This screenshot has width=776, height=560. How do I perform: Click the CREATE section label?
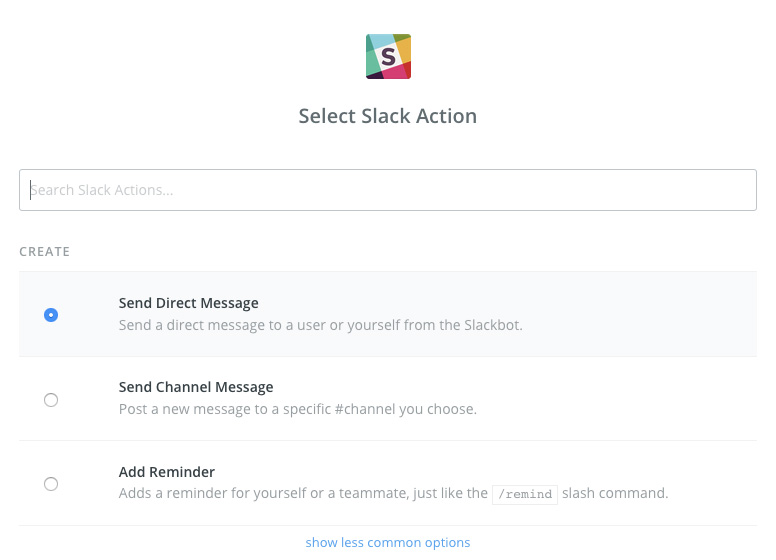pos(45,252)
